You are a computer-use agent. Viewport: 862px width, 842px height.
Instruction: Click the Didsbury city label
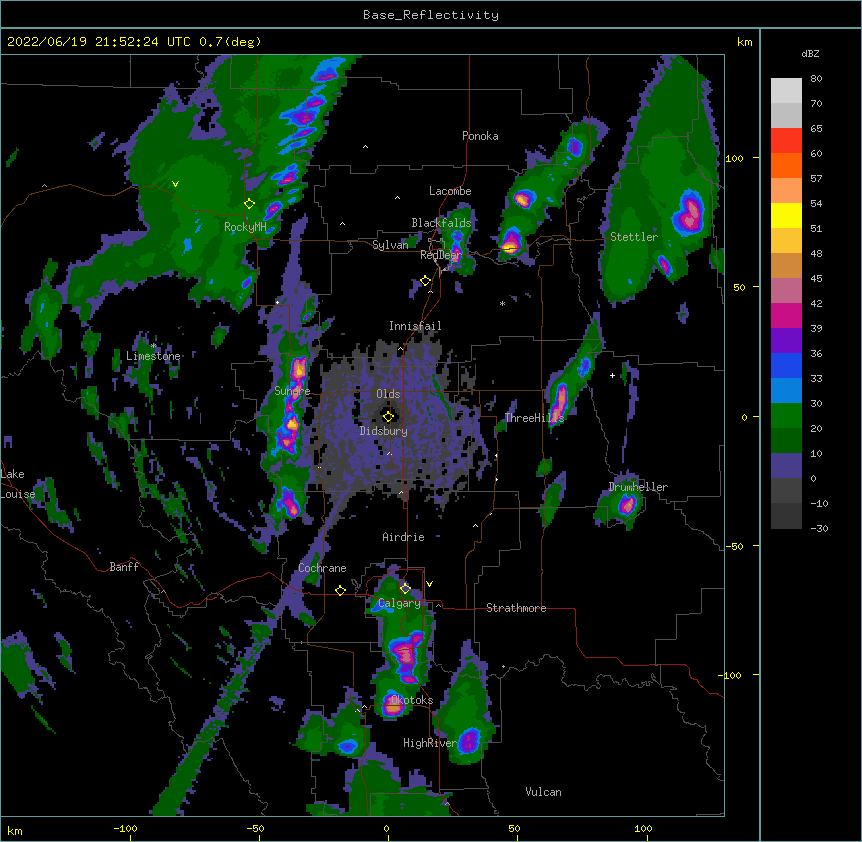coord(384,431)
